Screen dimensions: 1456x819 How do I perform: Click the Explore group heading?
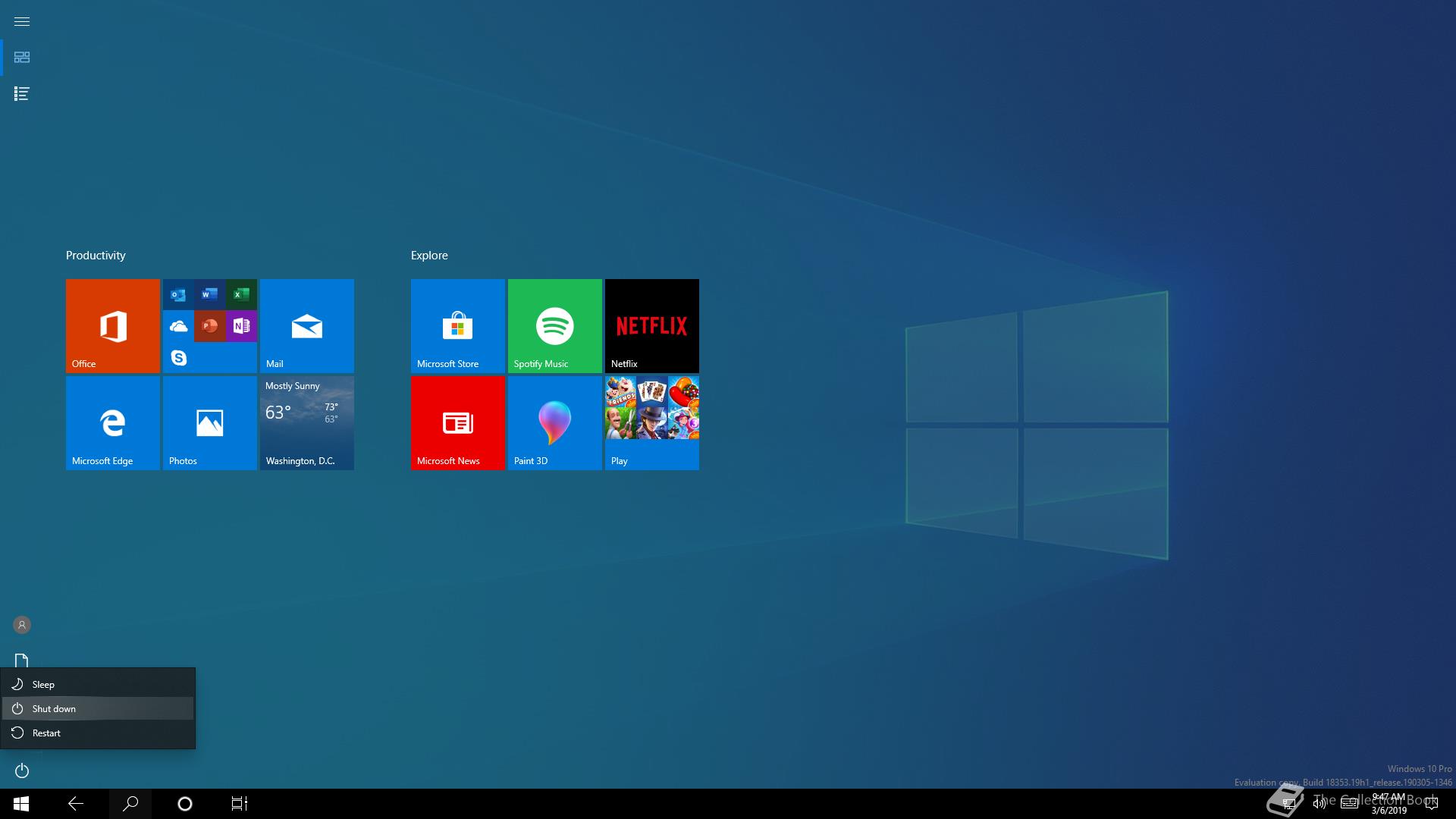coord(429,256)
